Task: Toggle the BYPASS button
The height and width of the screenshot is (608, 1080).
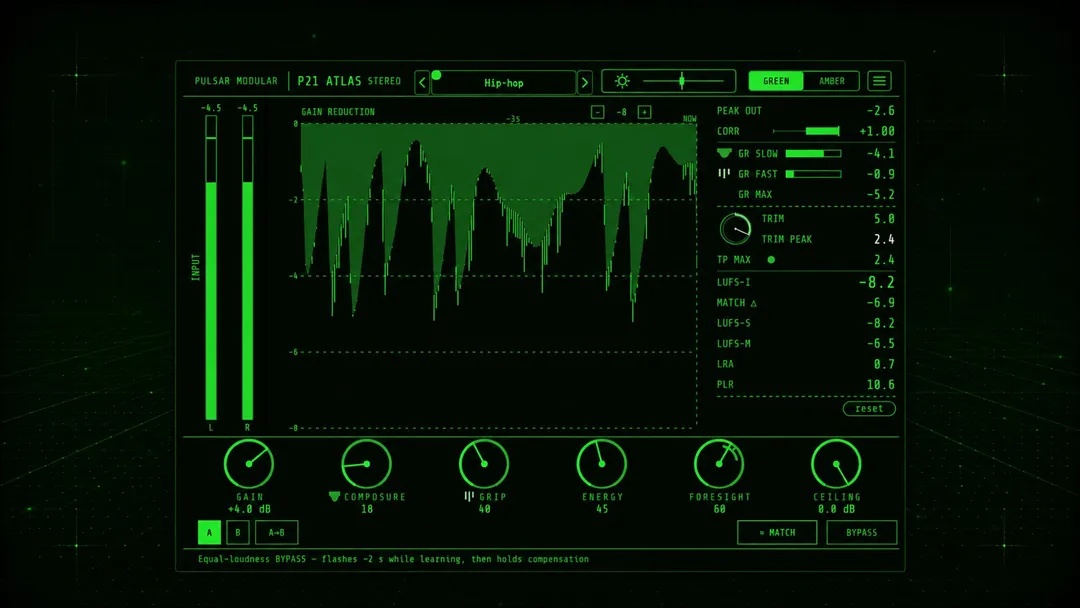Action: point(862,532)
